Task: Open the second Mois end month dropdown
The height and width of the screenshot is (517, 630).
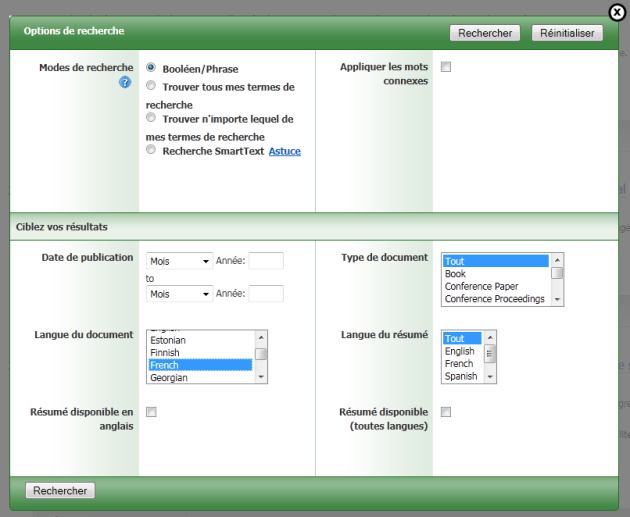Action: pyautogui.click(x=179, y=294)
